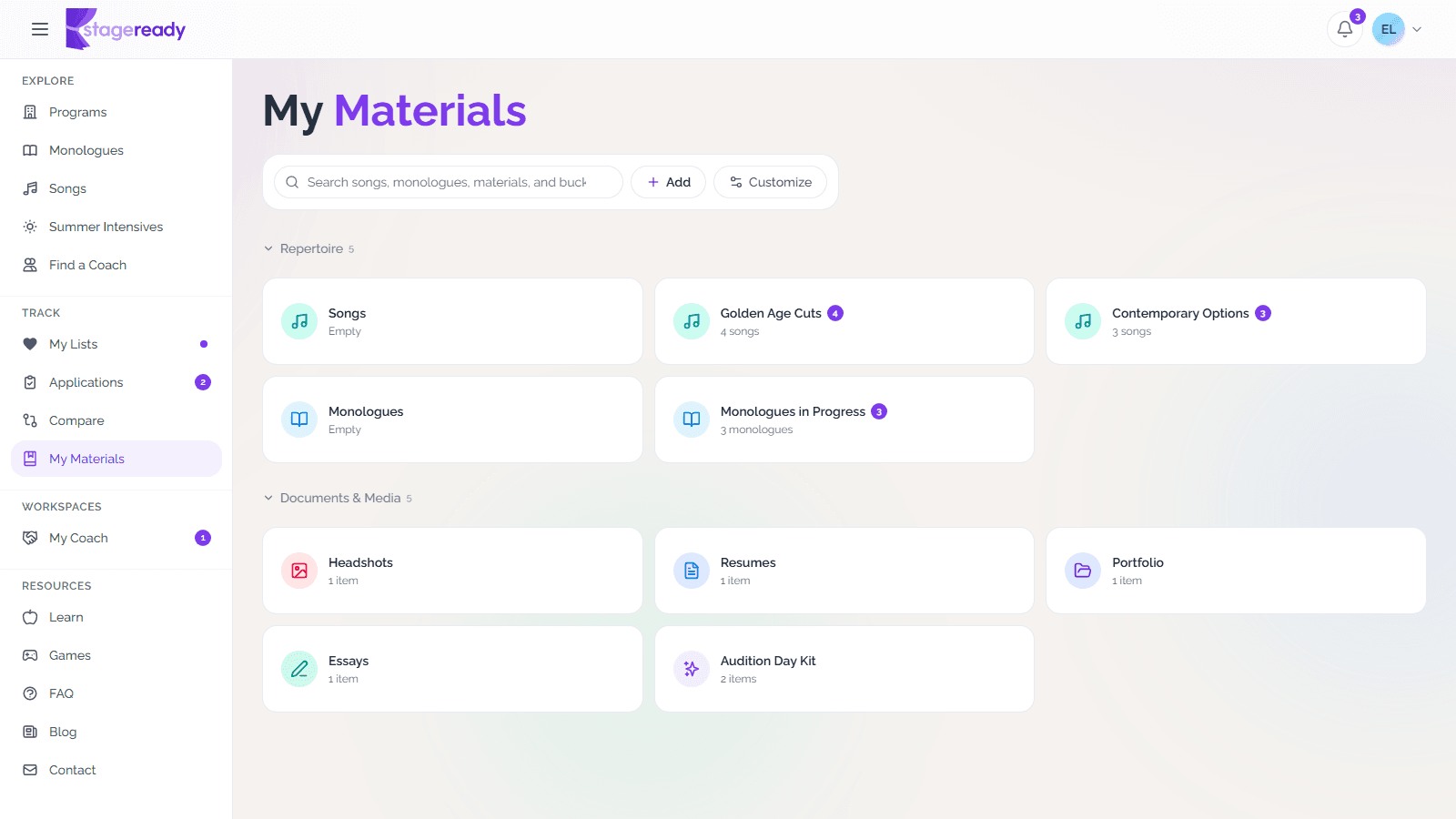Click the Audition Day Kit title
The image size is (1456, 819).
(x=768, y=661)
